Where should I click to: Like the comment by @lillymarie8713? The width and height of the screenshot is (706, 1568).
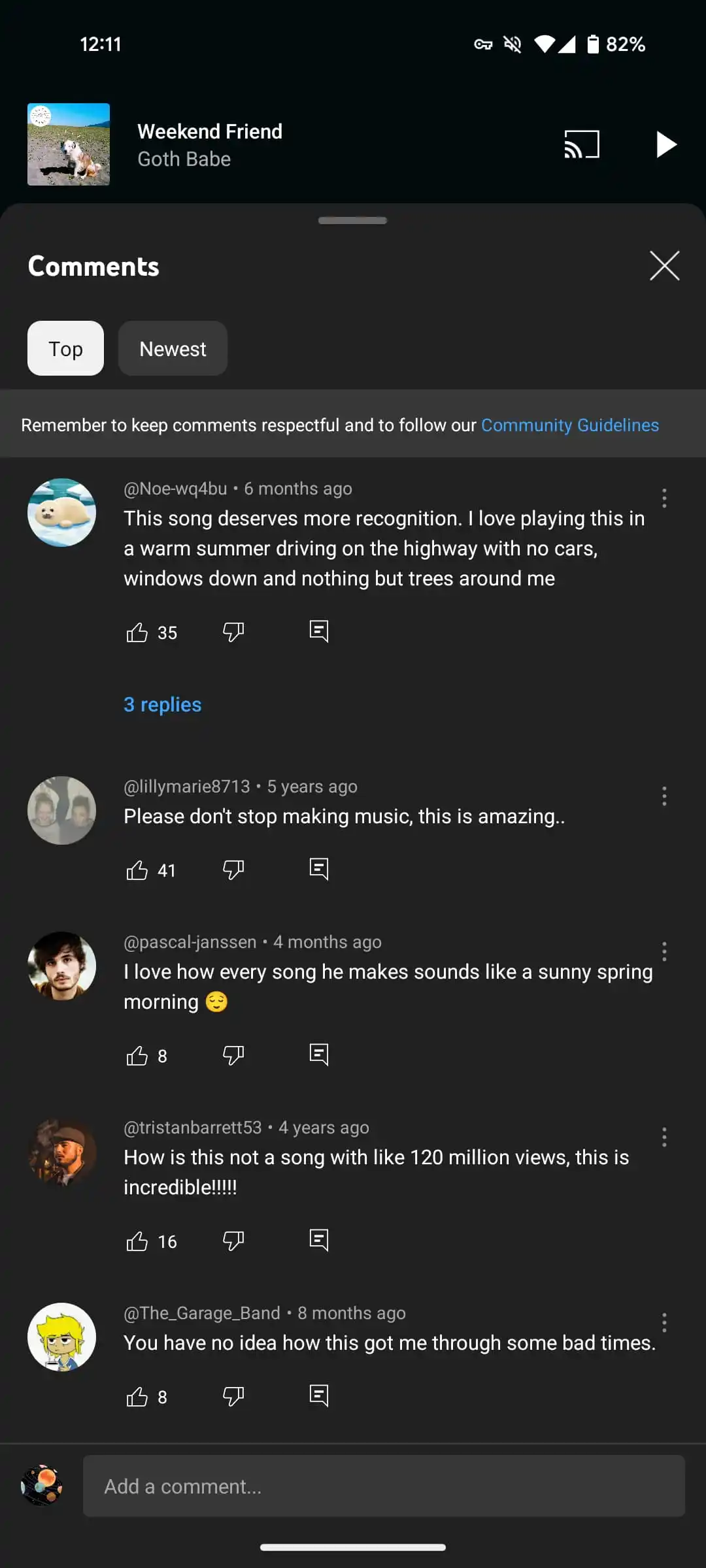point(137,870)
